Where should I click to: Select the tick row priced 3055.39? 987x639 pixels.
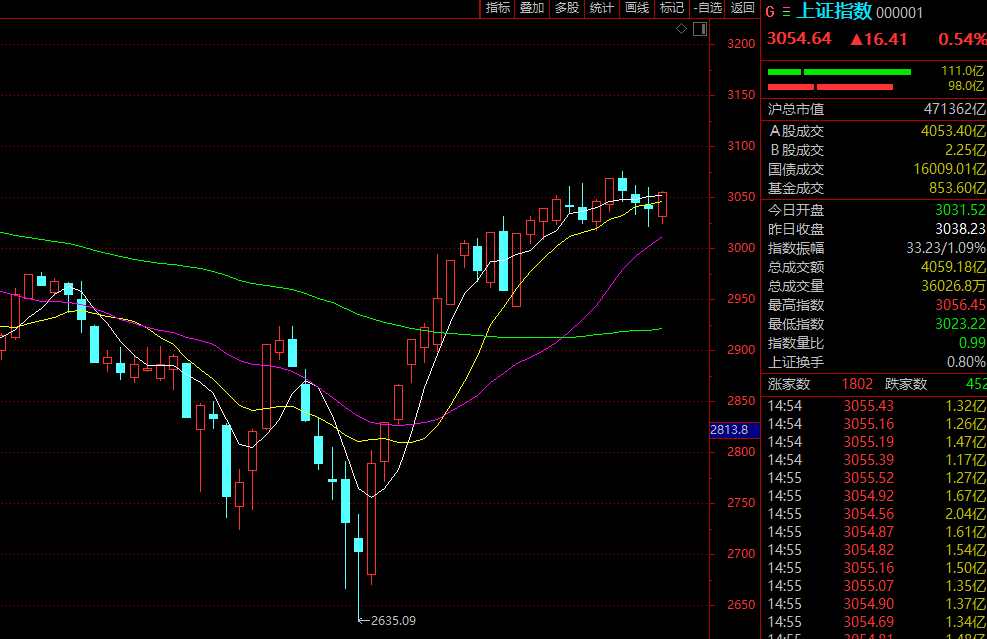pos(874,460)
